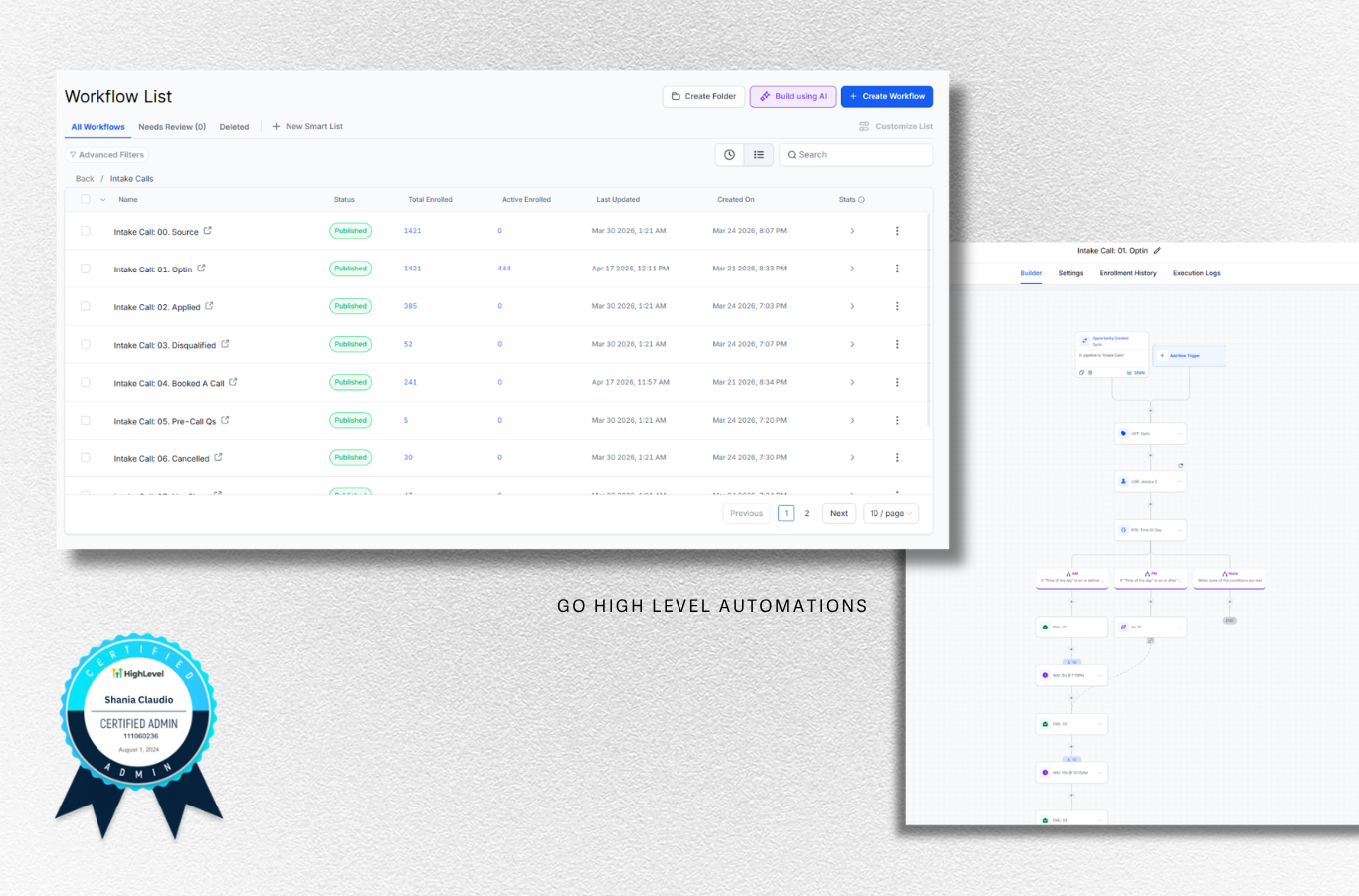Viewport: 1359px width, 896px height.
Task: Select checkbox for Intake Call: 04. Booked A Call
Action: 86,382
